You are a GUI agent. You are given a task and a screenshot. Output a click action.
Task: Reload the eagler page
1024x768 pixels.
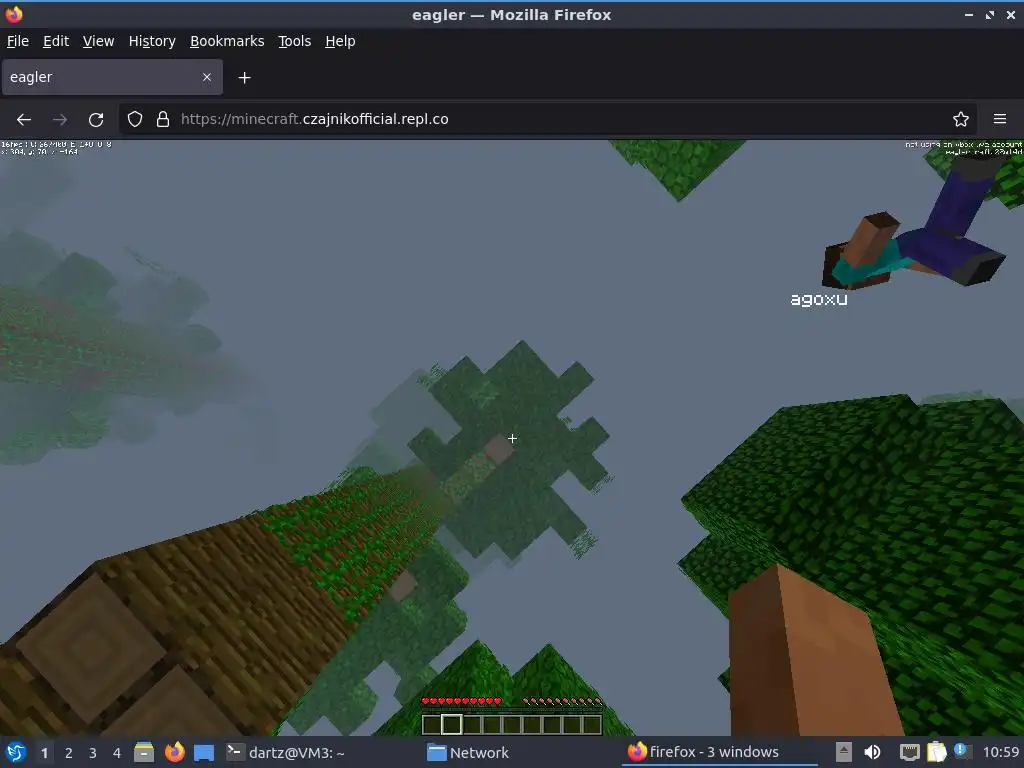96,120
